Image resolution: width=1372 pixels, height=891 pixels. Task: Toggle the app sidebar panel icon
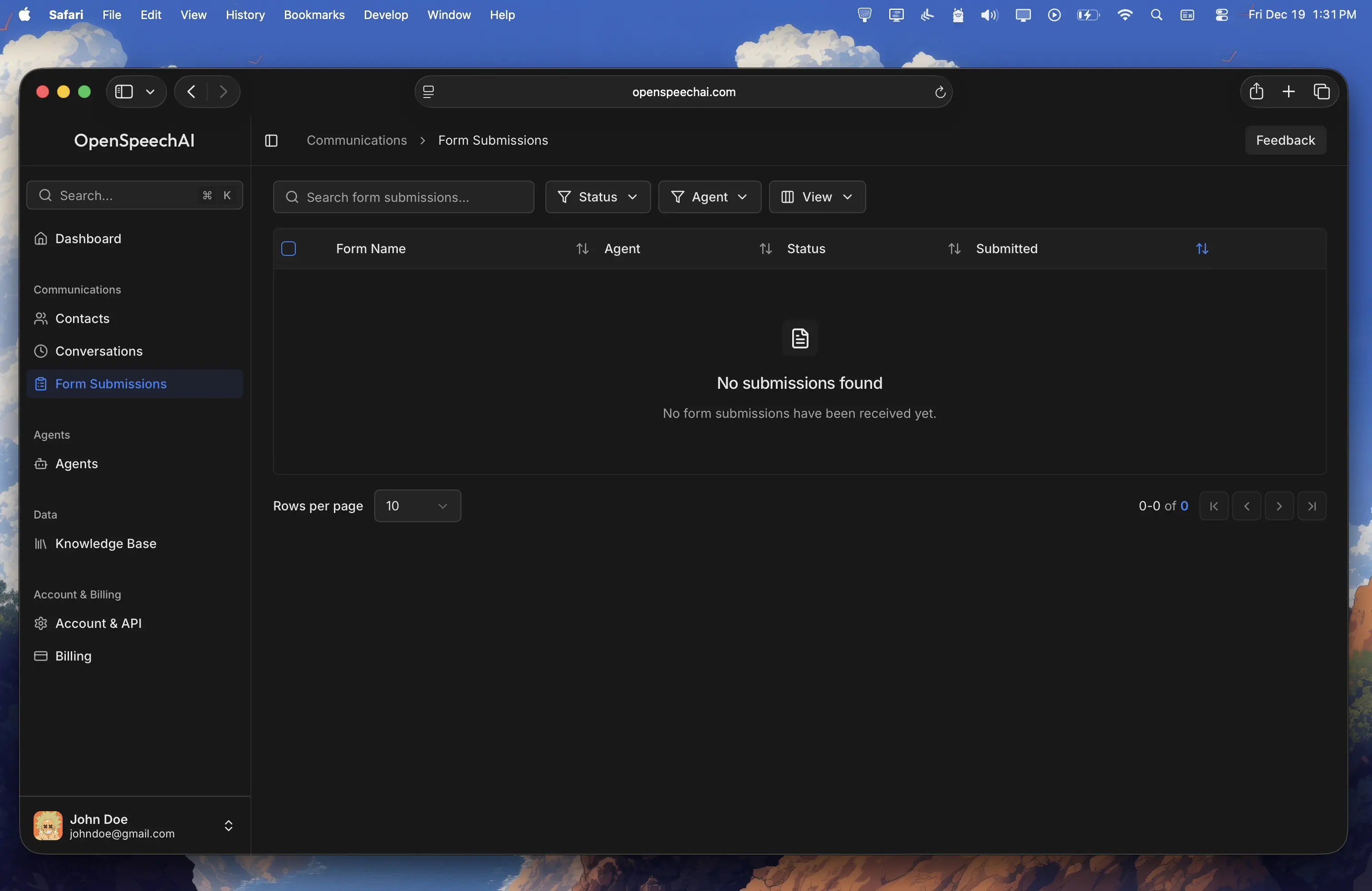click(x=271, y=141)
